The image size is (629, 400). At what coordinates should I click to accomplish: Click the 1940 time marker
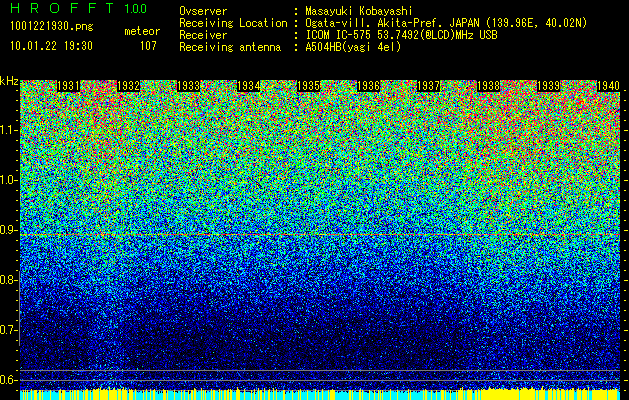point(609,86)
